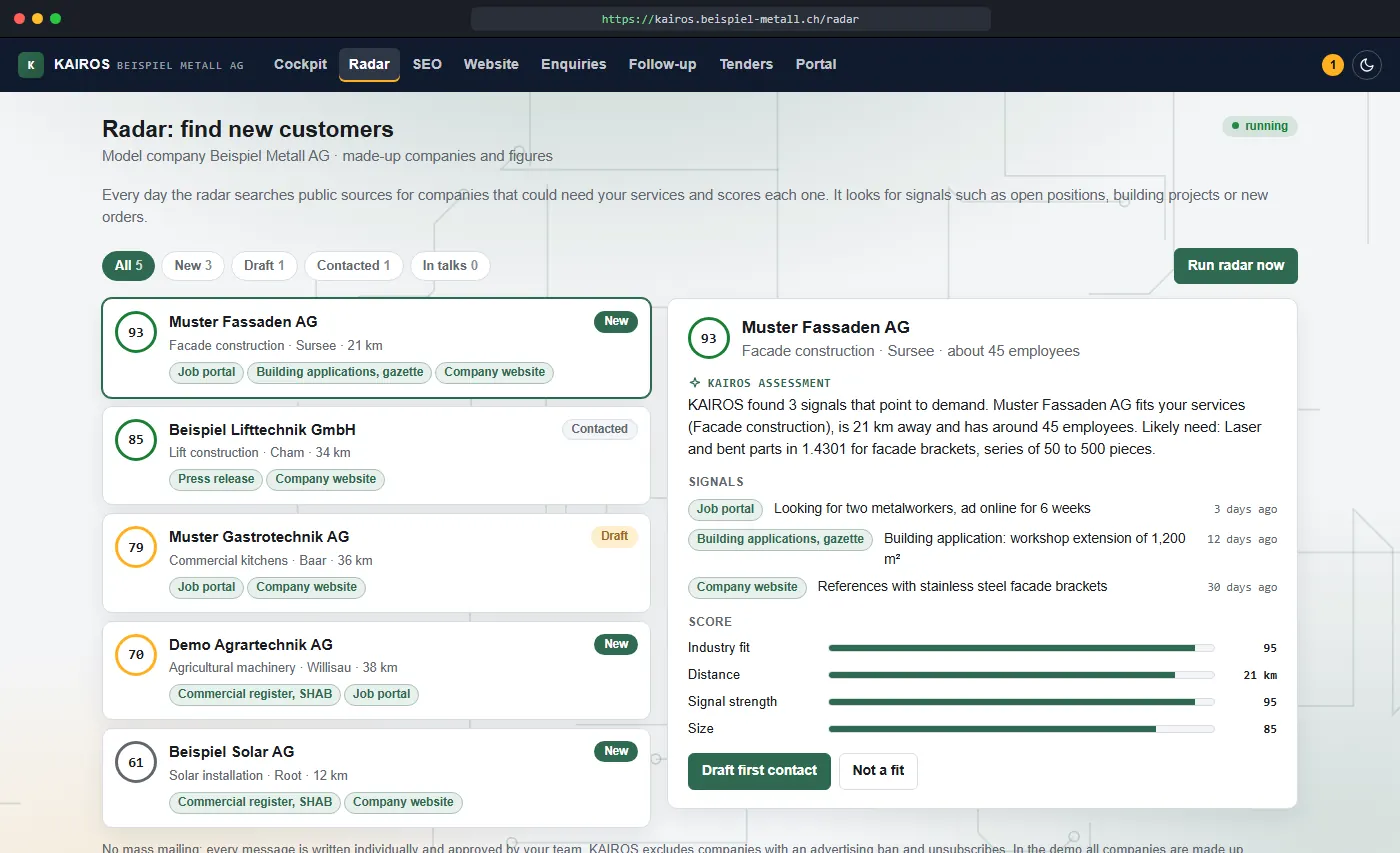Click the Signal strength score bar
The height and width of the screenshot is (853, 1400).
coord(1021,702)
